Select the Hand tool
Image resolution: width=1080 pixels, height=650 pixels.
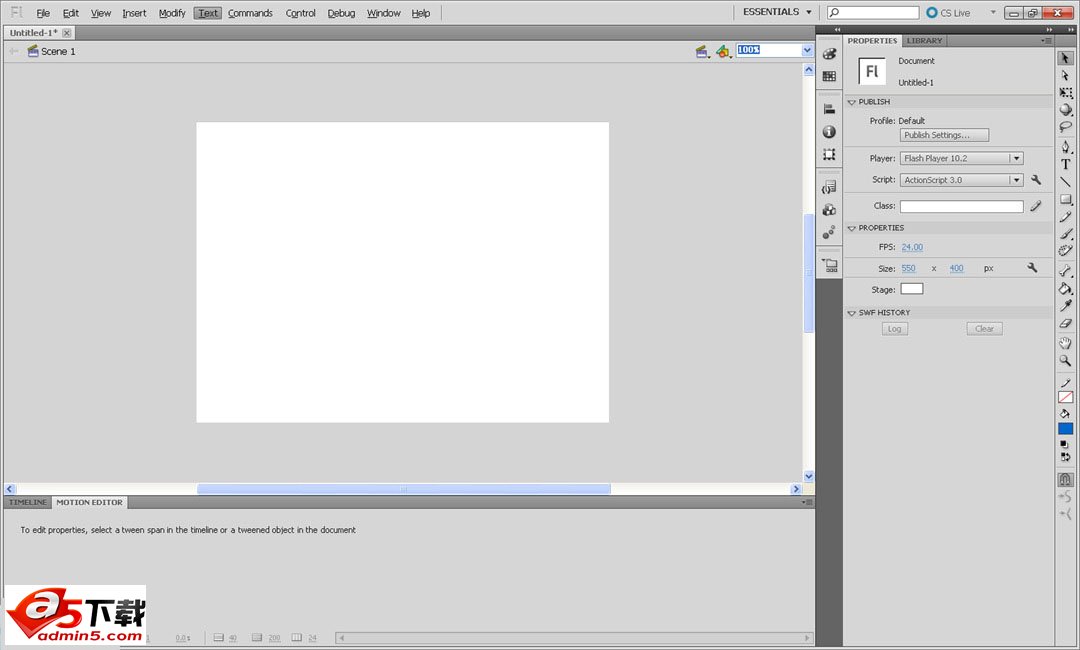pos(1066,342)
